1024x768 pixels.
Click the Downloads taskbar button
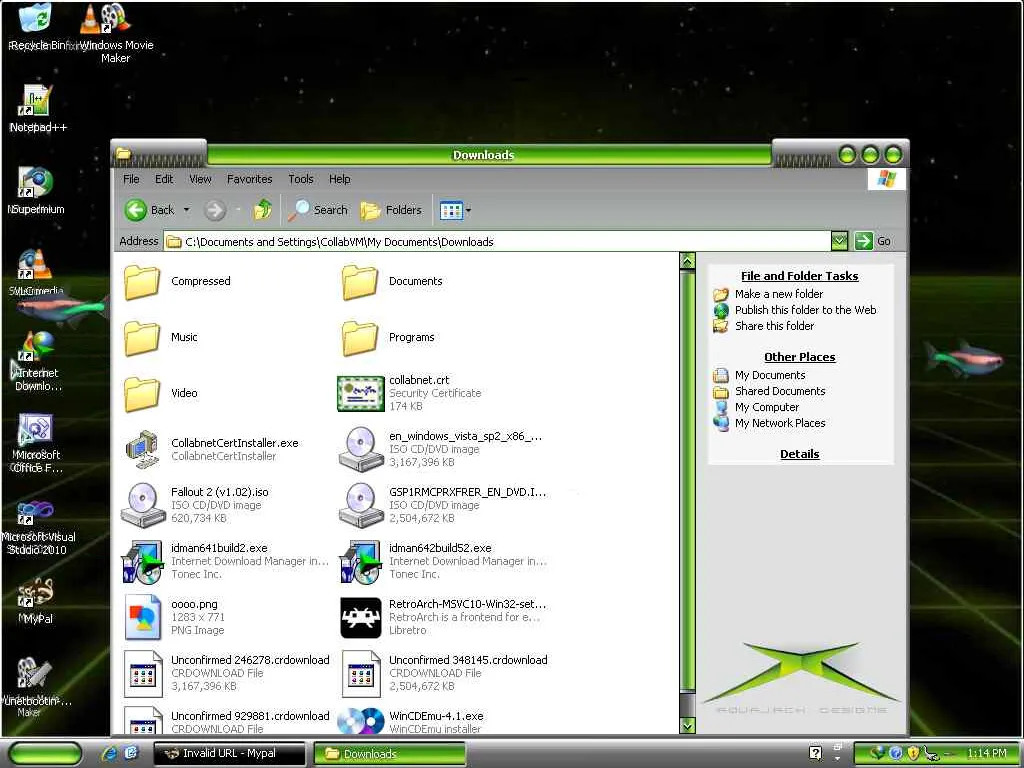point(390,754)
